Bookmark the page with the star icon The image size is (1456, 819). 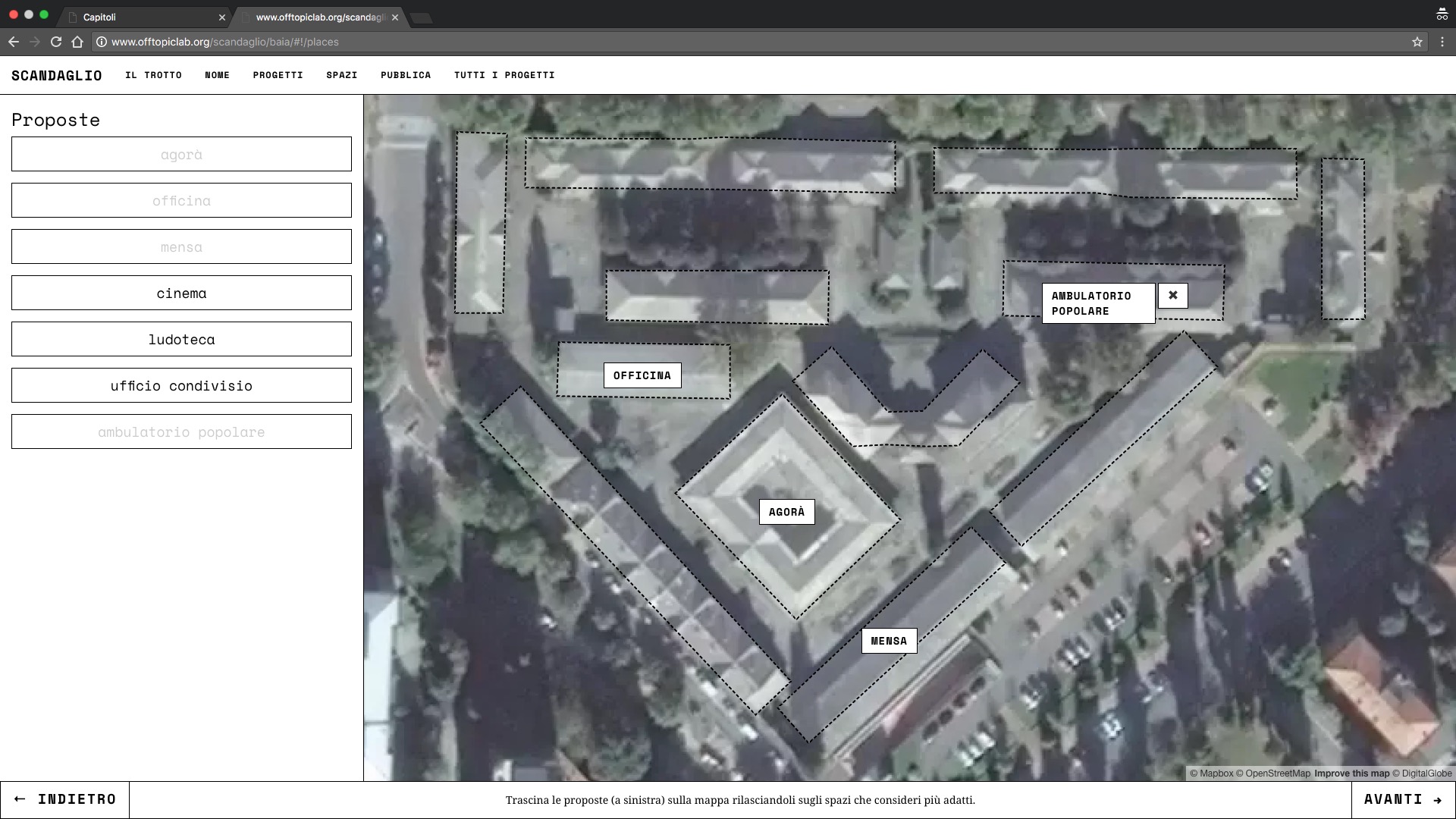point(1417,42)
